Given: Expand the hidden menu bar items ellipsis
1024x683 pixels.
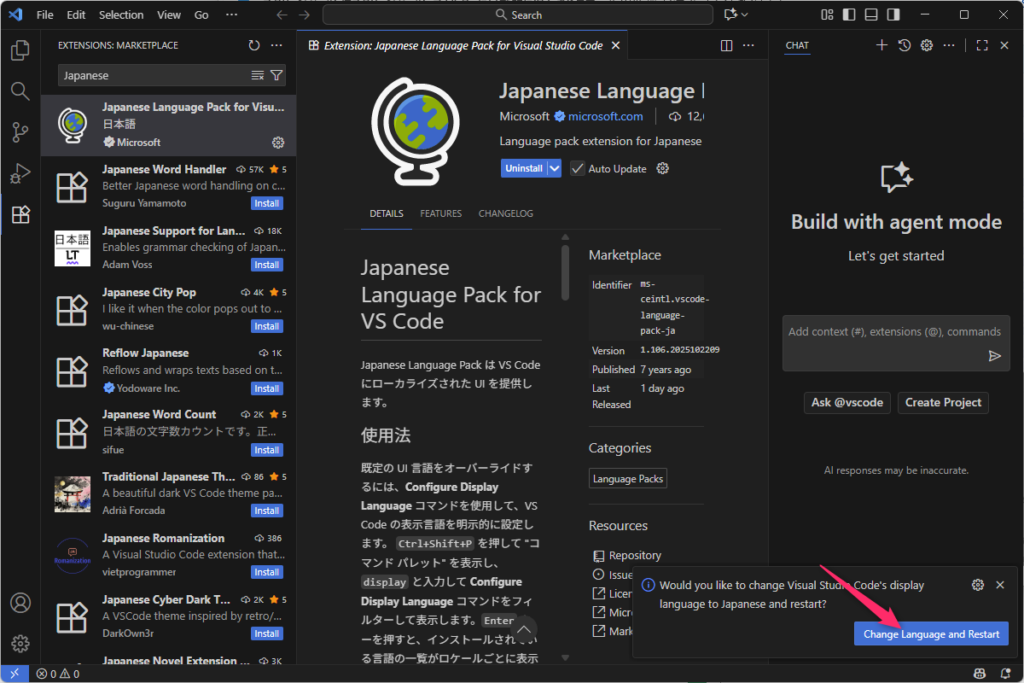Looking at the screenshot, I should click(232, 15).
